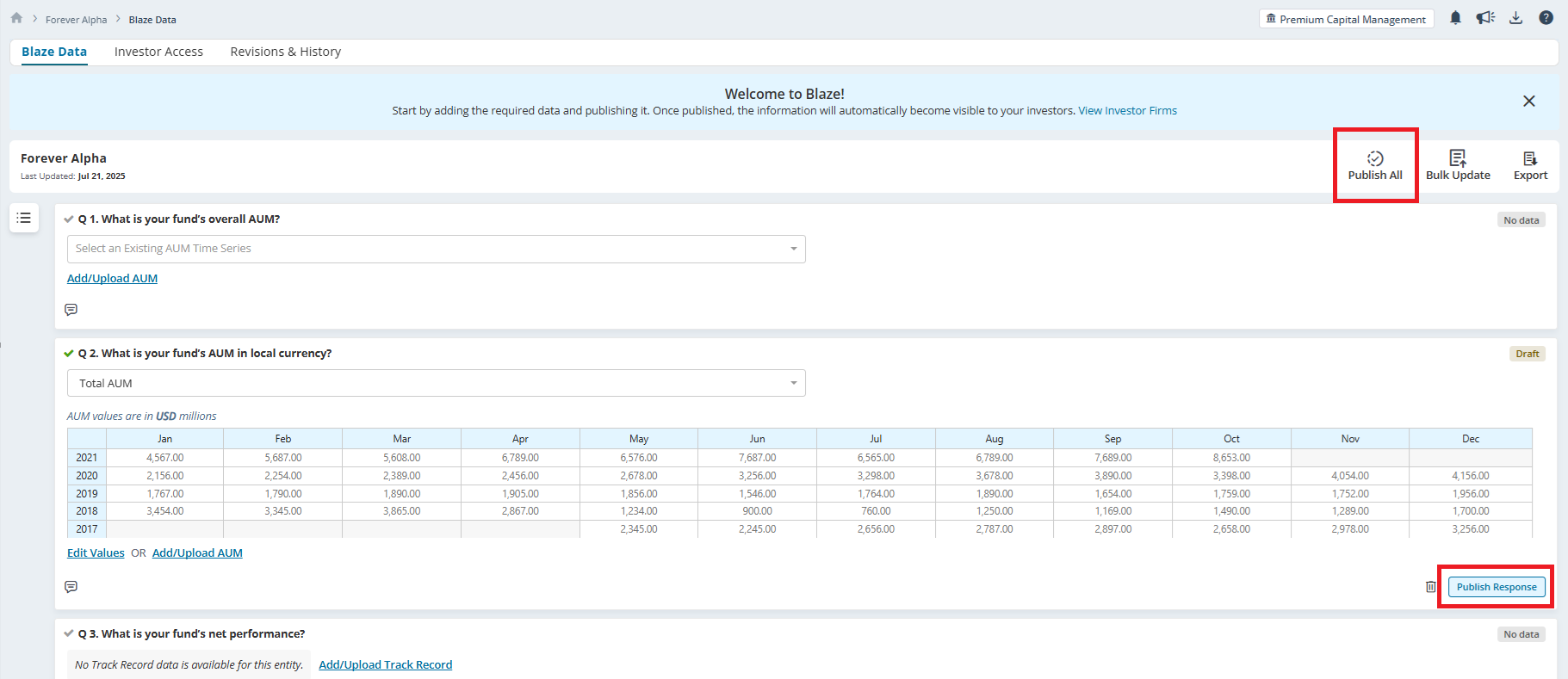Click Edit Values link in Q2
The image size is (1568, 679).
point(96,553)
